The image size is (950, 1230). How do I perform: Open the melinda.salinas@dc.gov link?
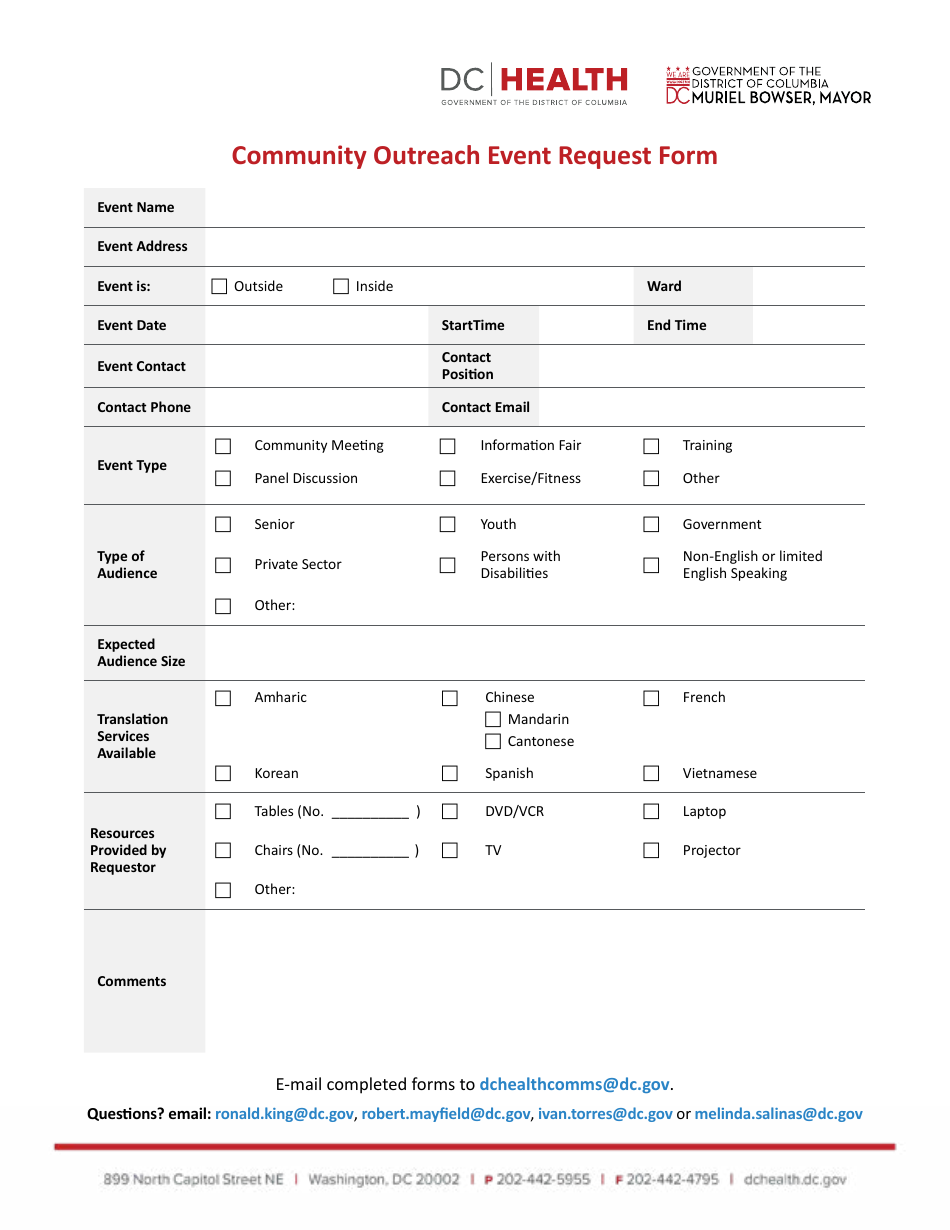(778, 1113)
